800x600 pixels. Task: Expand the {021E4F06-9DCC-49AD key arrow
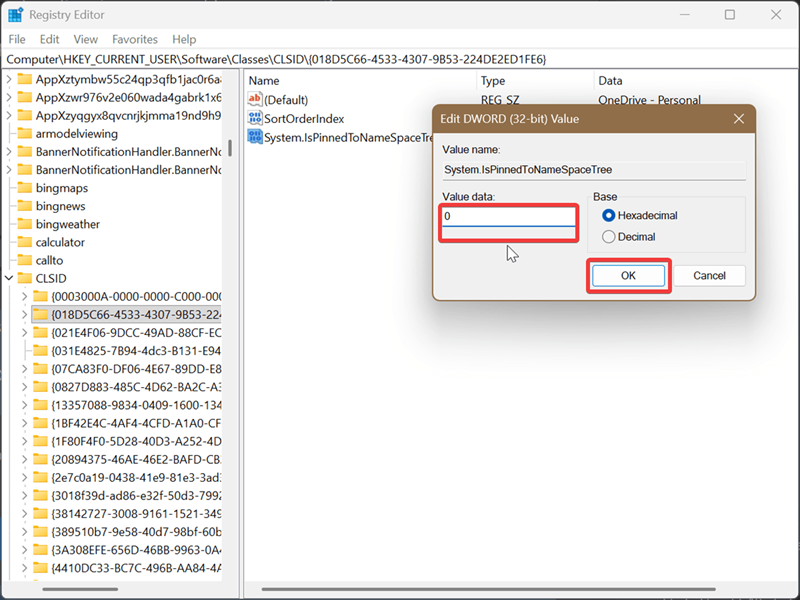[x=24, y=333]
